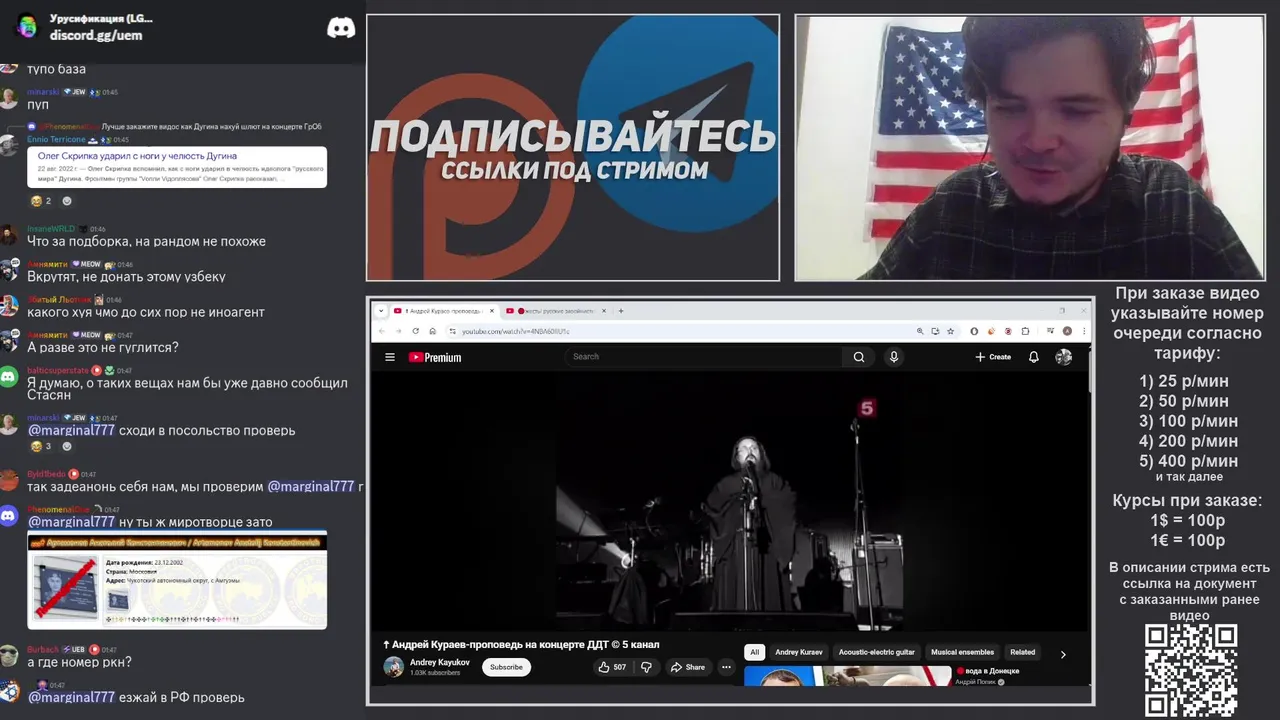
Task: Click the message Что за подборка
Action: 146,241
